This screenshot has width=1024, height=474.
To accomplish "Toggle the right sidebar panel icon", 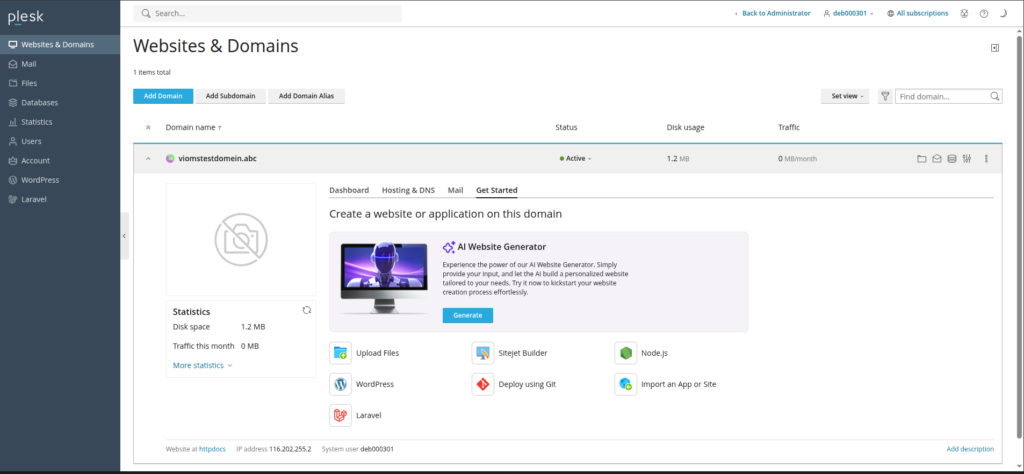I will point(995,48).
